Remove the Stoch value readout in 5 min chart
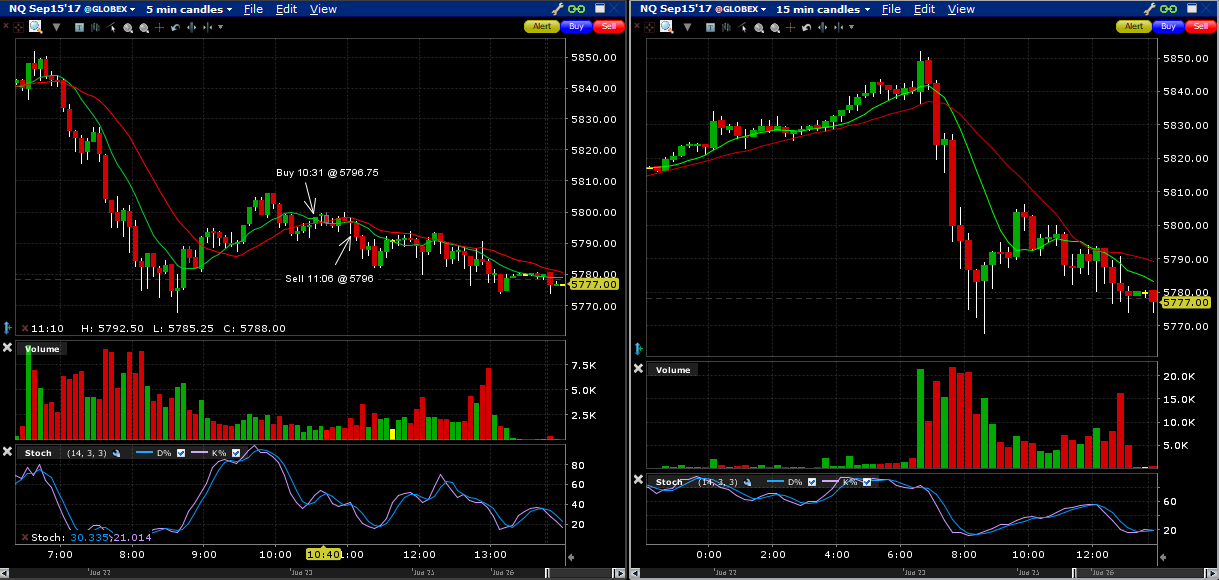 click(x=23, y=537)
